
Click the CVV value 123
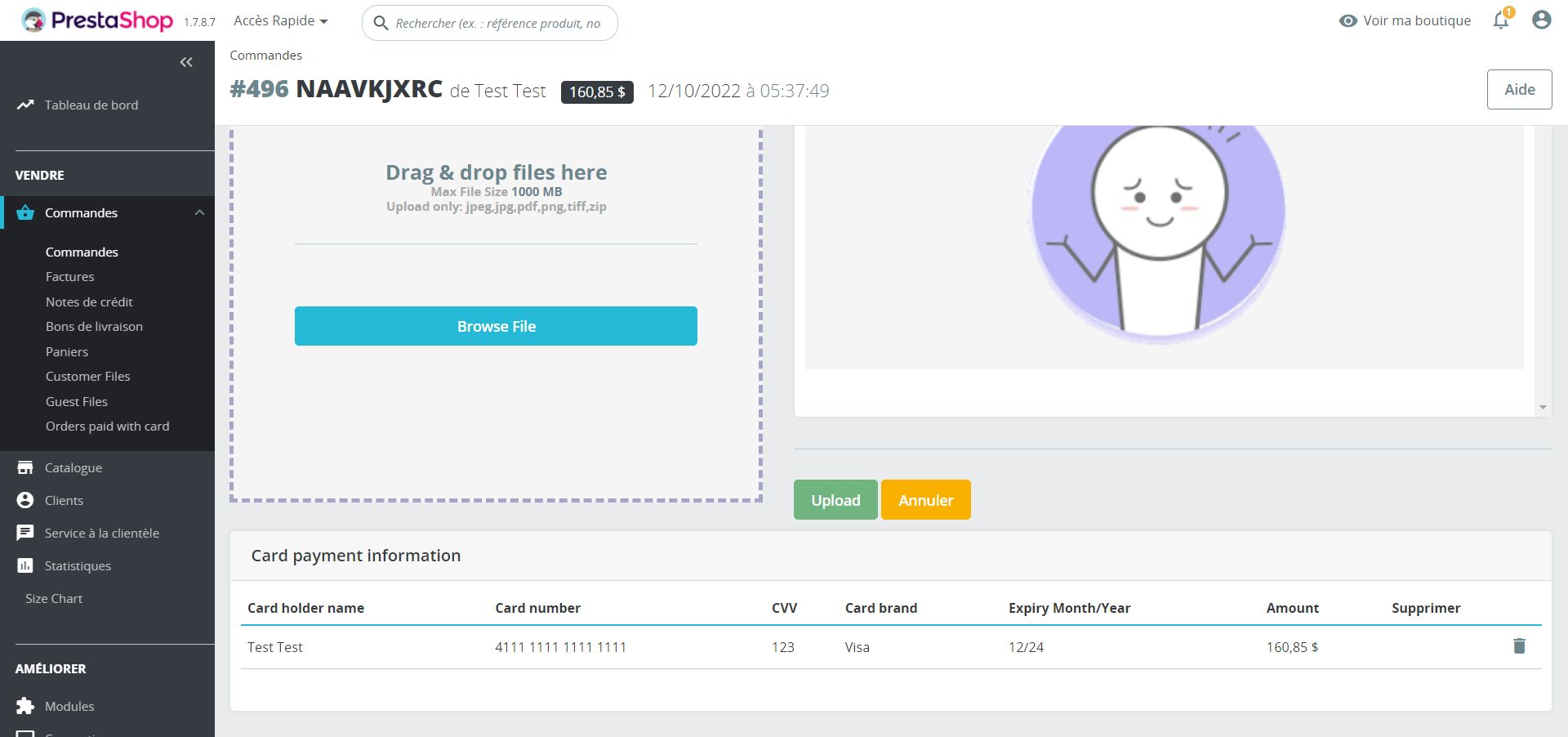tap(782, 647)
